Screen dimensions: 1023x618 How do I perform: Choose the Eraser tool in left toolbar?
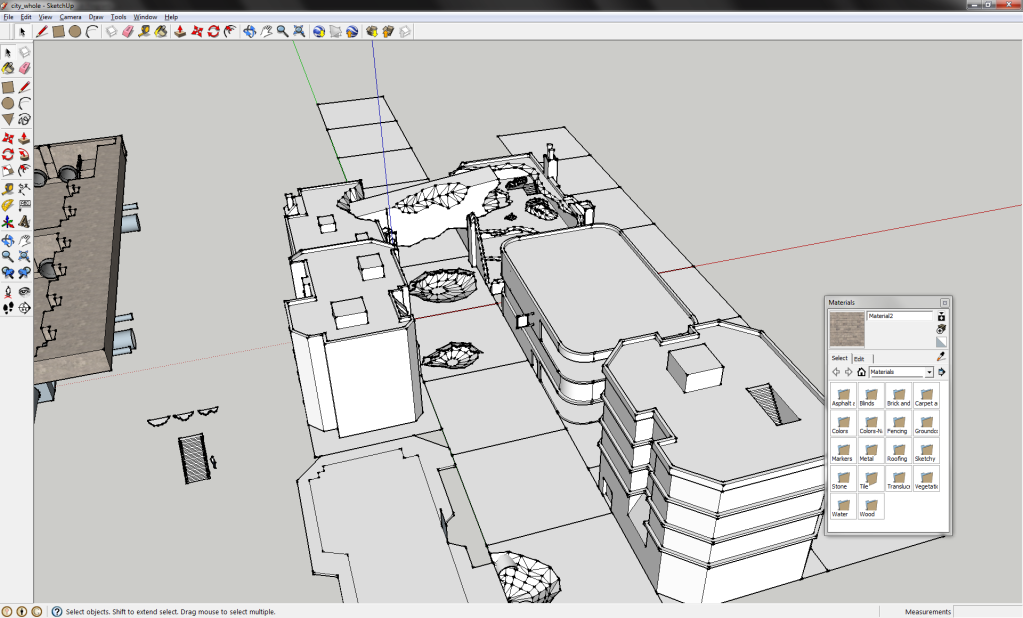point(24,68)
